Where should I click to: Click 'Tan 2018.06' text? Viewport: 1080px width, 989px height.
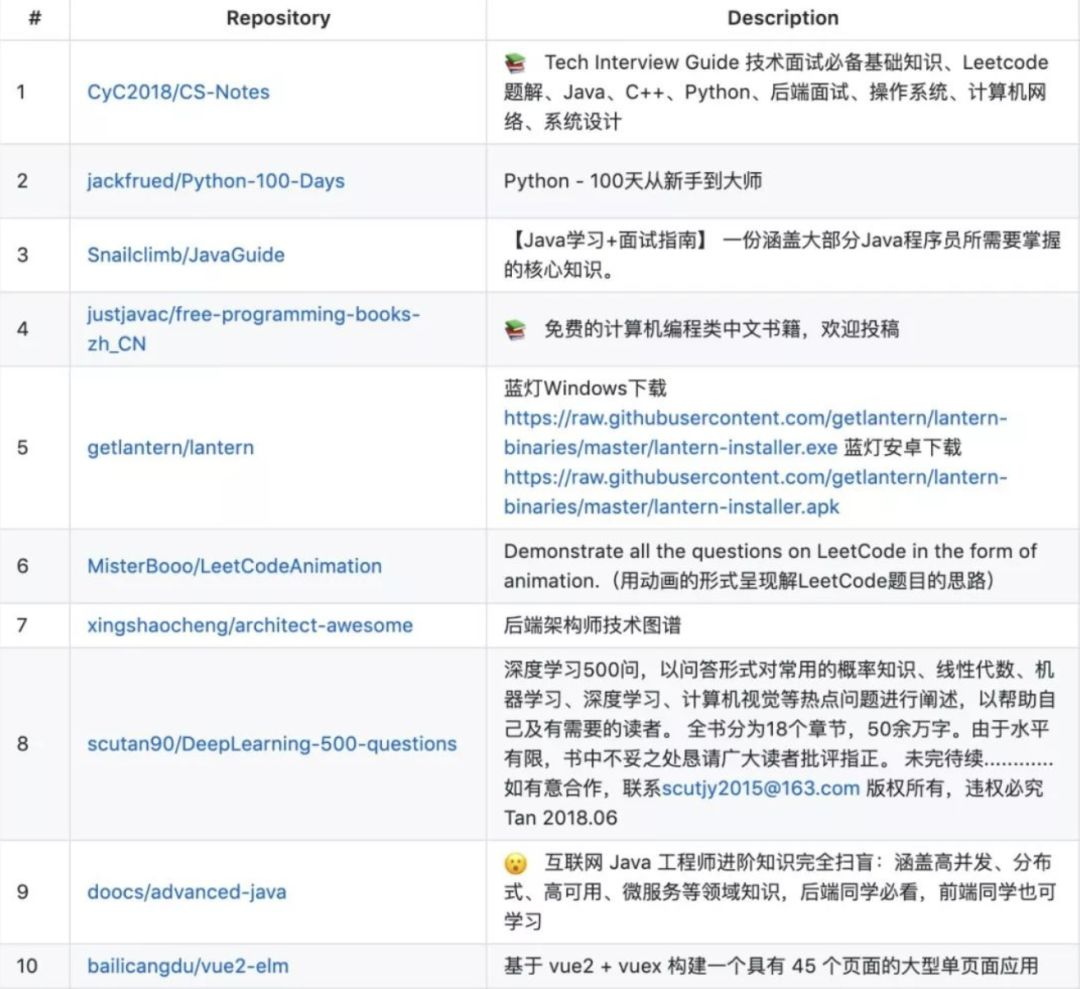click(561, 818)
